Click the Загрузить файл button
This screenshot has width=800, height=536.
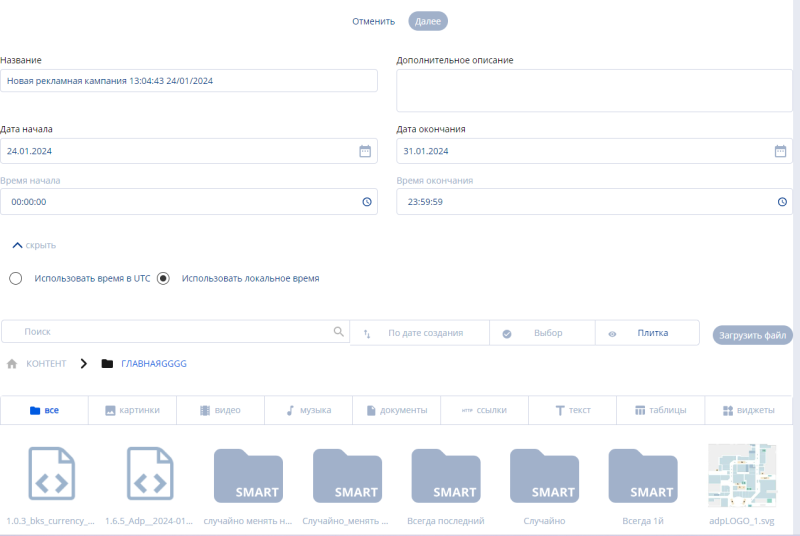coord(753,335)
